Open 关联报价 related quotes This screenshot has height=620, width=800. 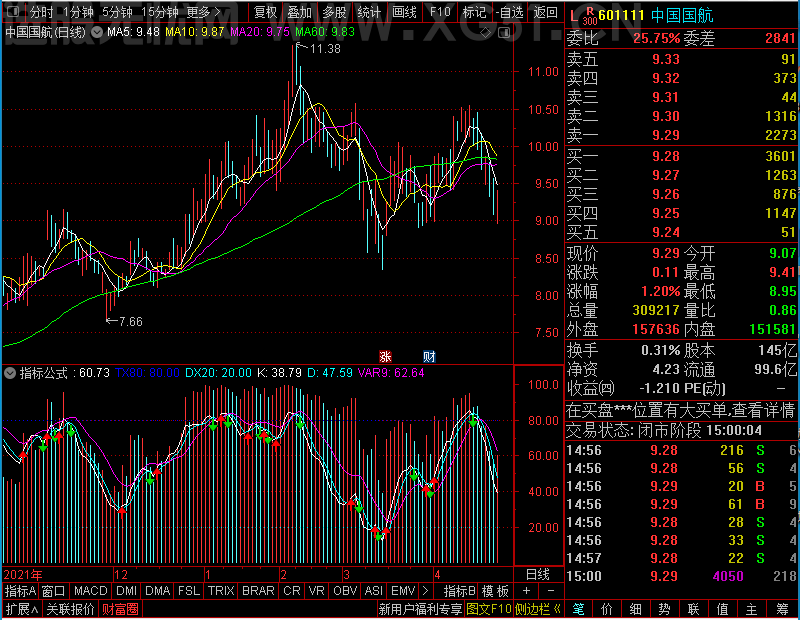[x=70, y=609]
